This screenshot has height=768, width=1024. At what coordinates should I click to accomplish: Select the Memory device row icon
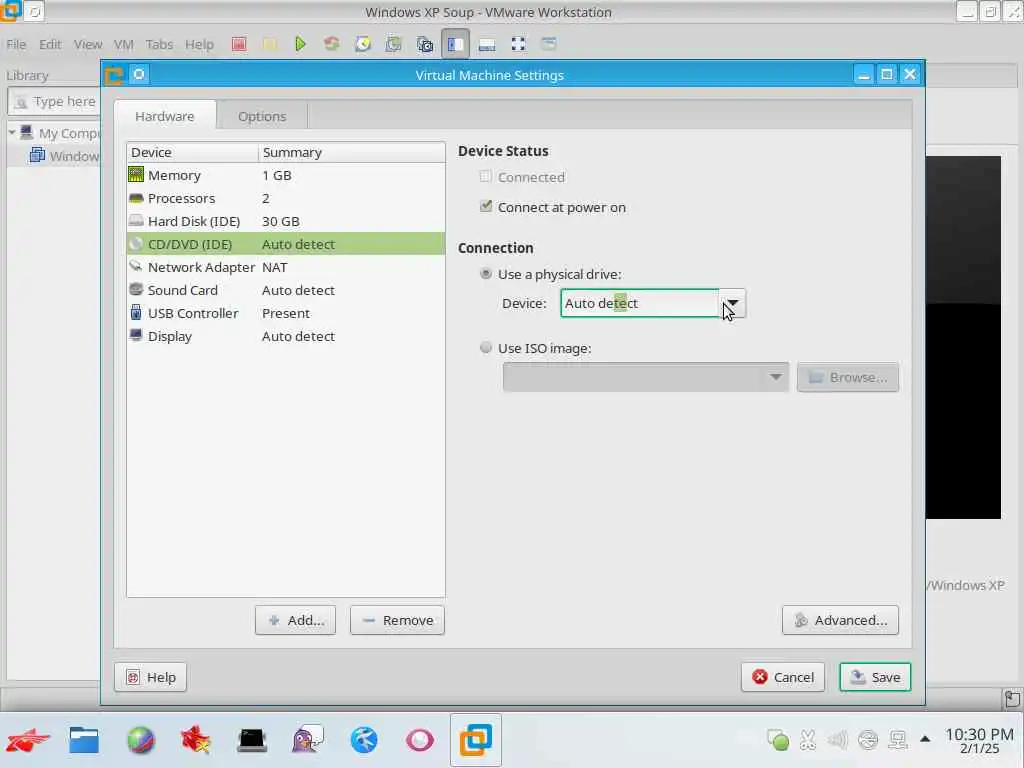136,174
